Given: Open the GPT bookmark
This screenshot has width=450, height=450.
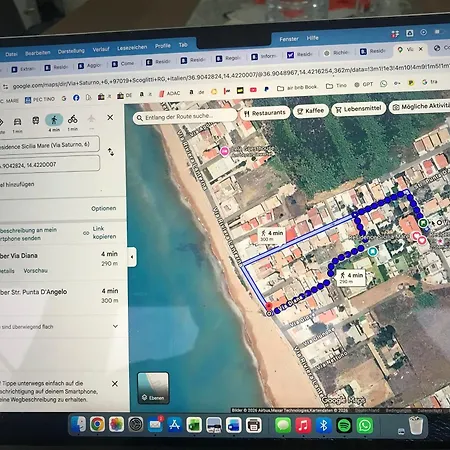Looking at the screenshot, I should 364,85.
